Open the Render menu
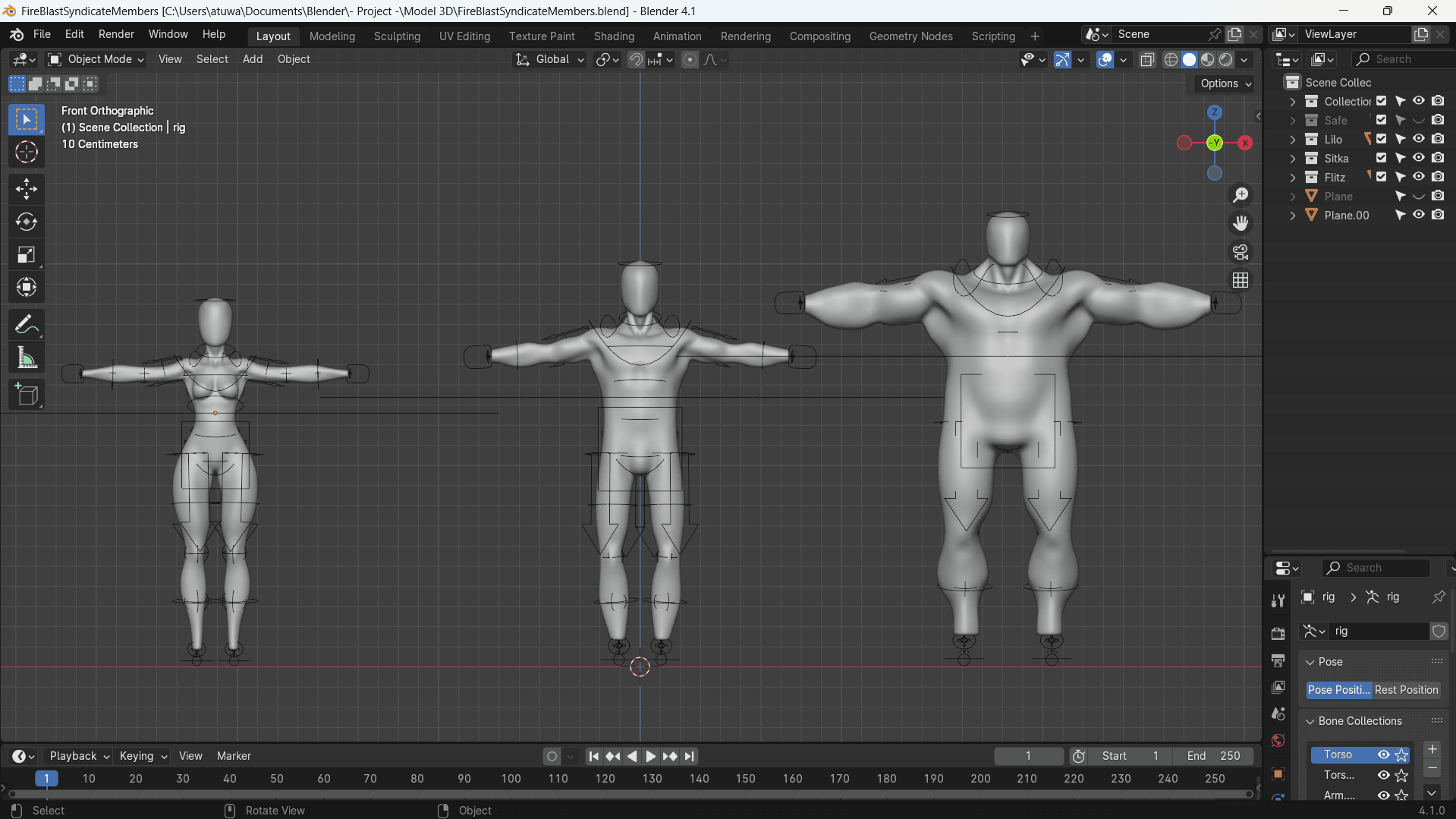The height and width of the screenshot is (819, 1456). [x=116, y=34]
